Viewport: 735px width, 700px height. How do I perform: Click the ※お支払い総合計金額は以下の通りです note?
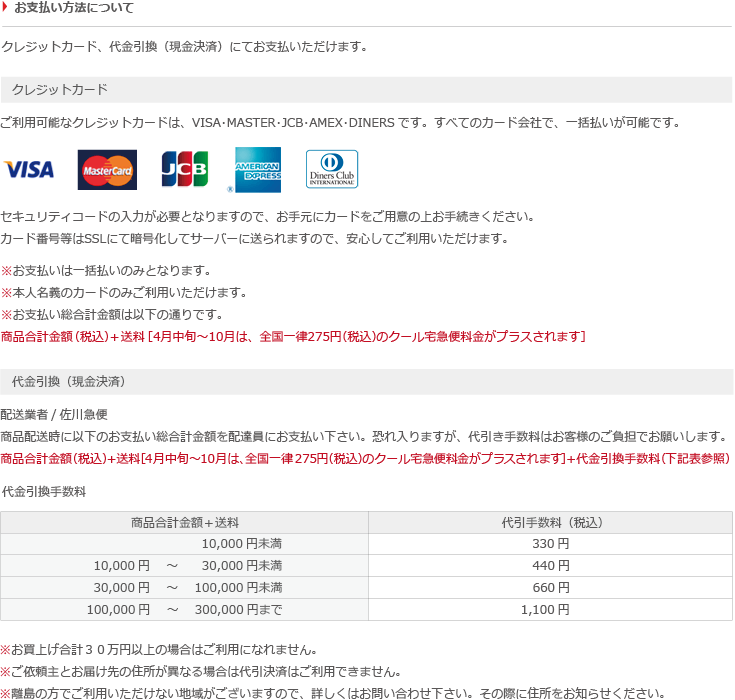(x=112, y=315)
